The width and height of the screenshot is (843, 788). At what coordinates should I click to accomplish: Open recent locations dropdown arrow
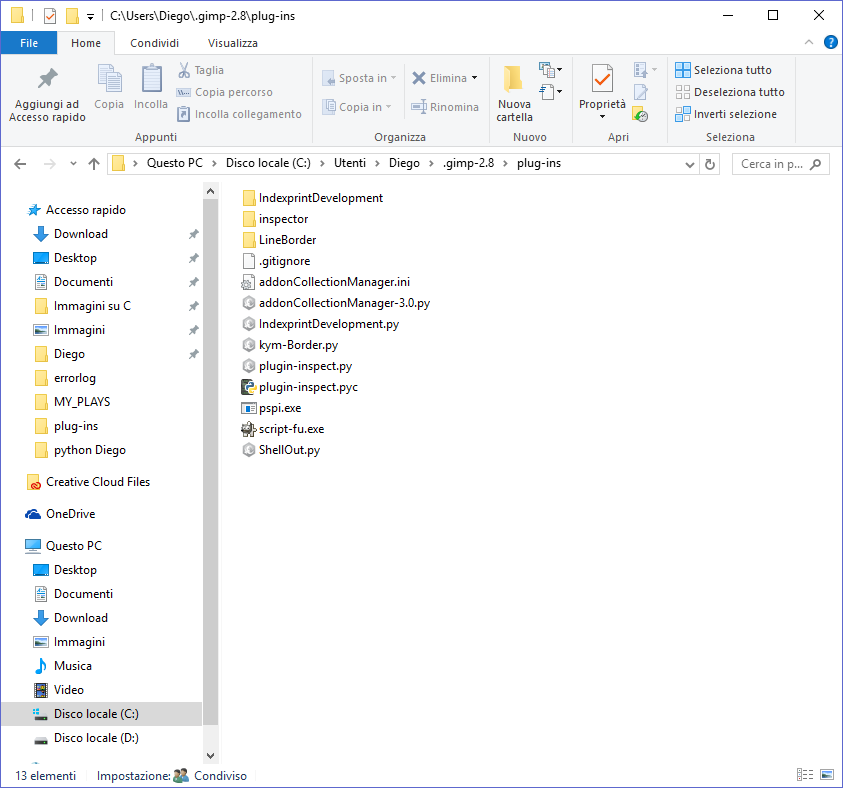pyautogui.click(x=73, y=164)
